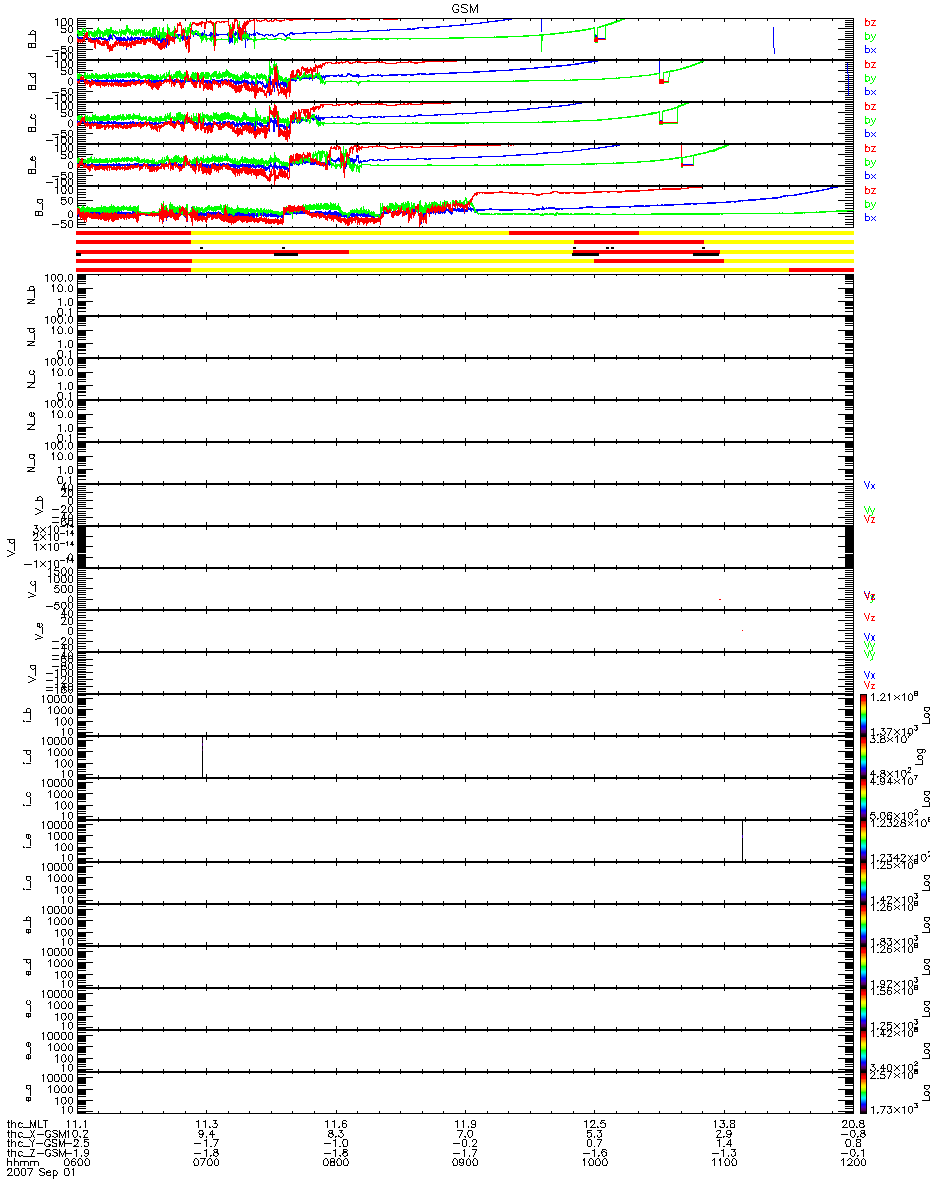Screen dimensions: 930x1200
Task: Click the N_c density axis label
Action: point(33,378)
